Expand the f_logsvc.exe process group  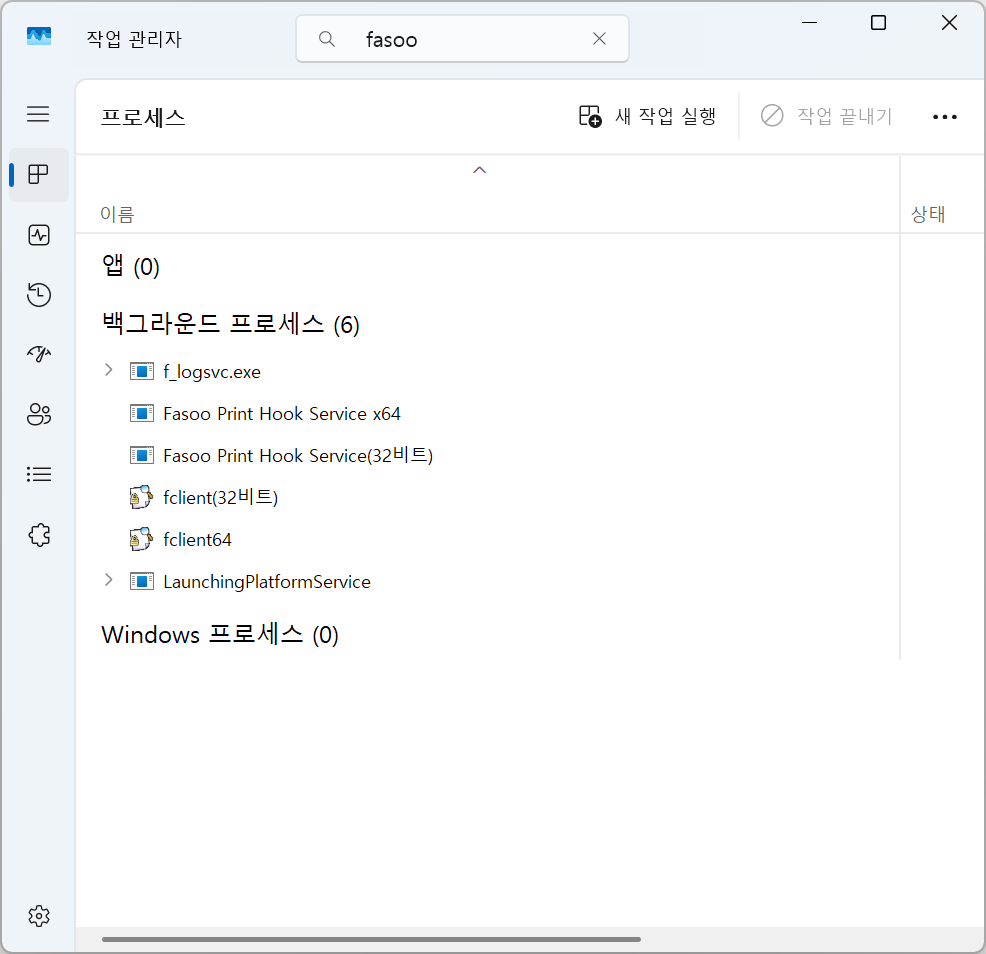[108, 370]
